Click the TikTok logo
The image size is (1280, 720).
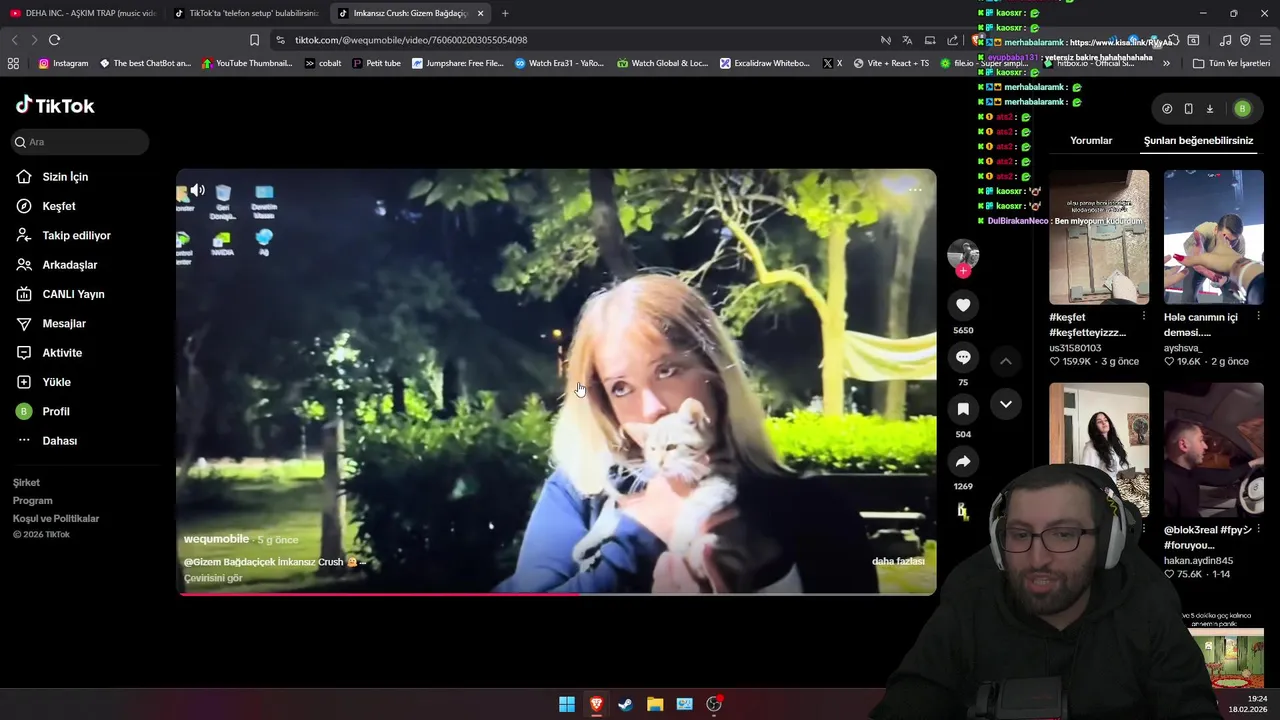tap(55, 105)
